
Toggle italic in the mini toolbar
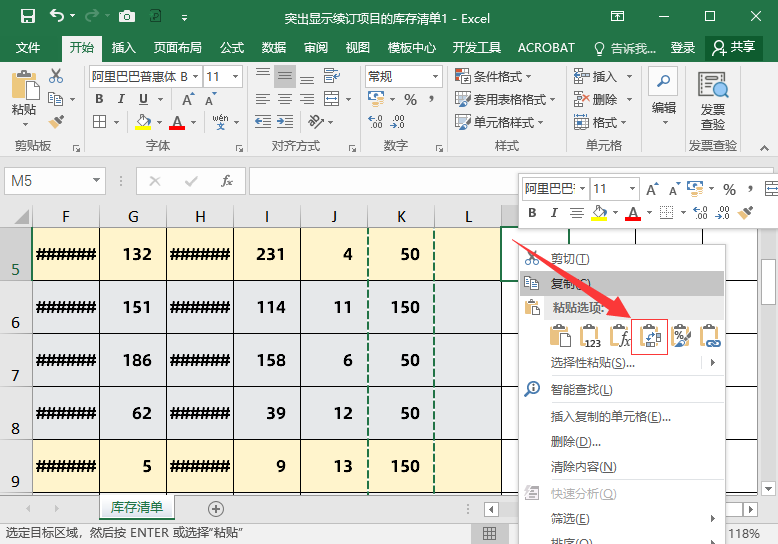[x=553, y=213]
